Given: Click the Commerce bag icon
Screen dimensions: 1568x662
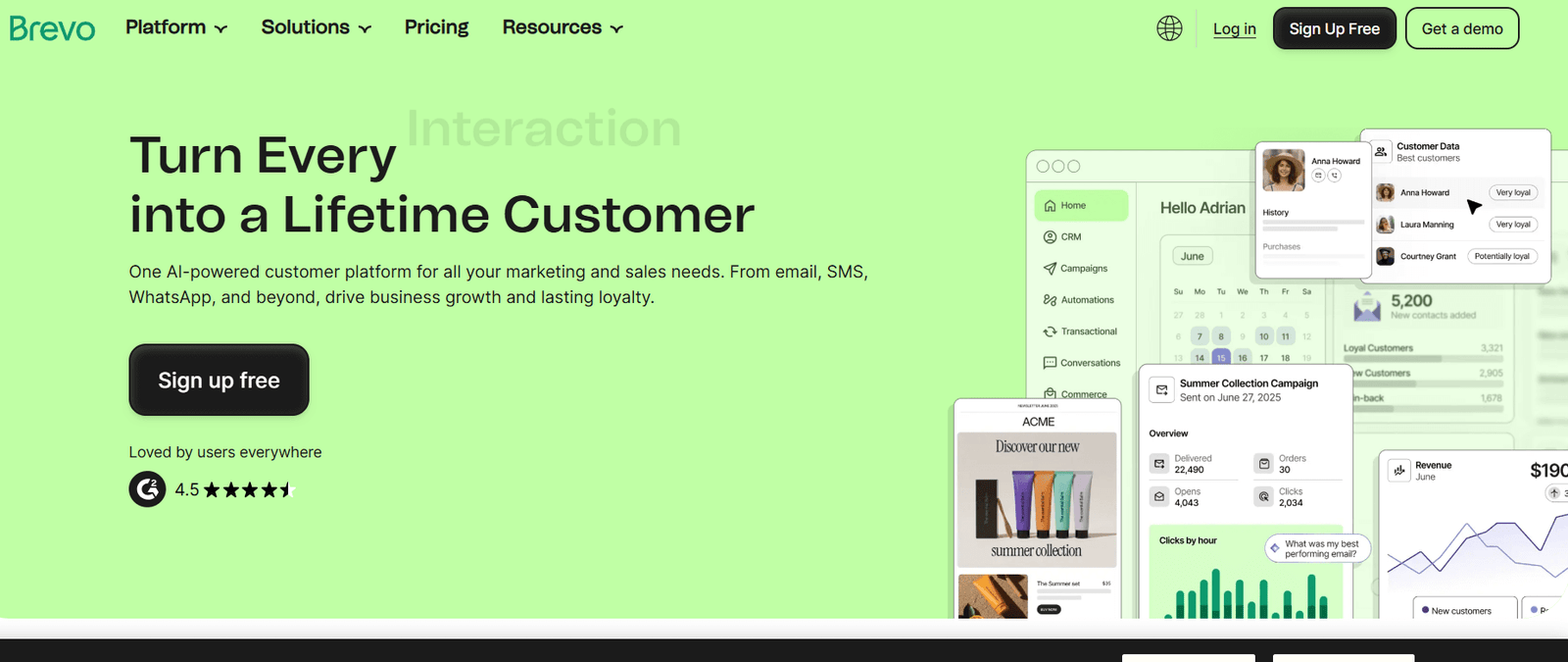Looking at the screenshot, I should (1050, 393).
